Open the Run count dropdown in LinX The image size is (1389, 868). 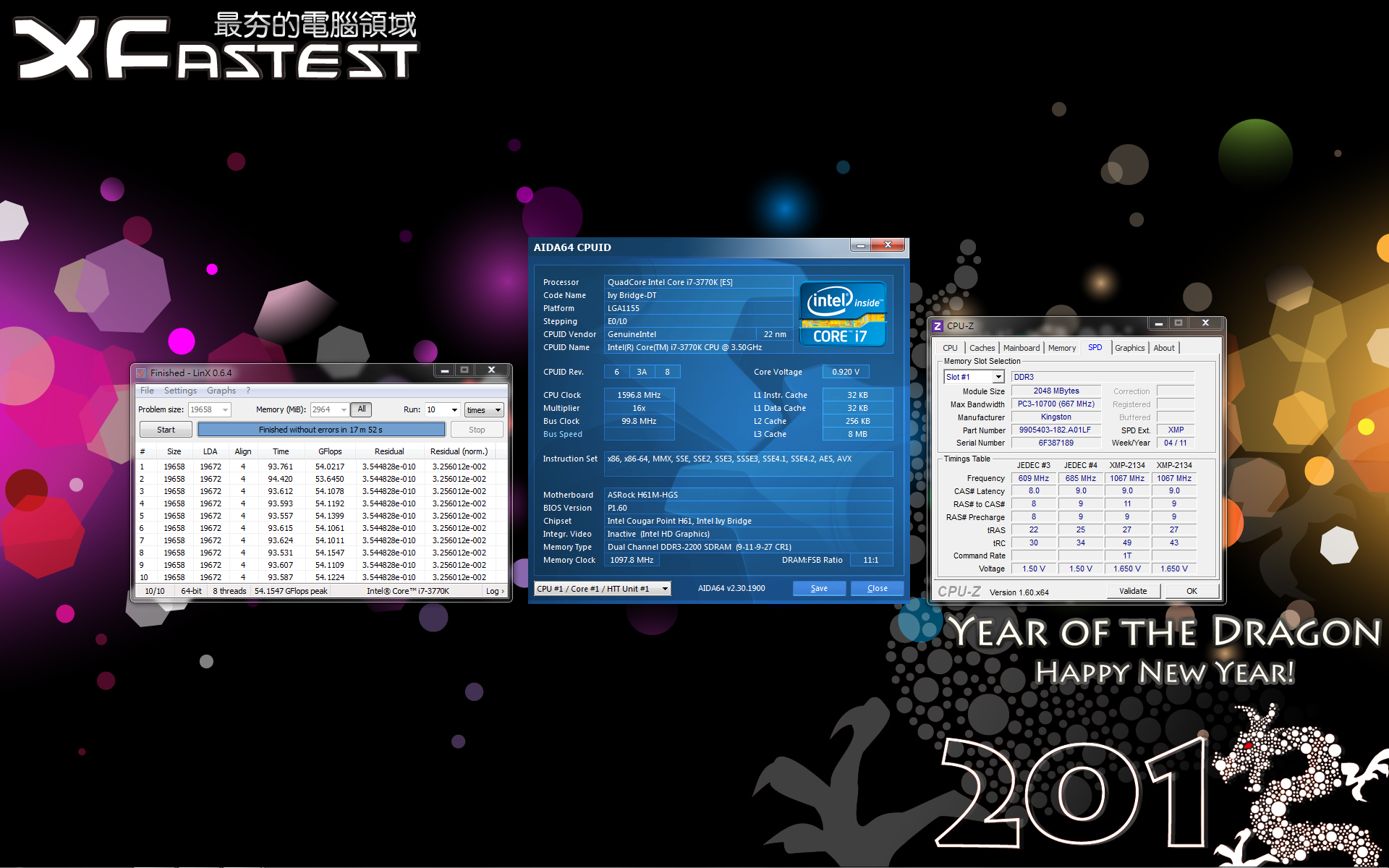click(x=454, y=410)
